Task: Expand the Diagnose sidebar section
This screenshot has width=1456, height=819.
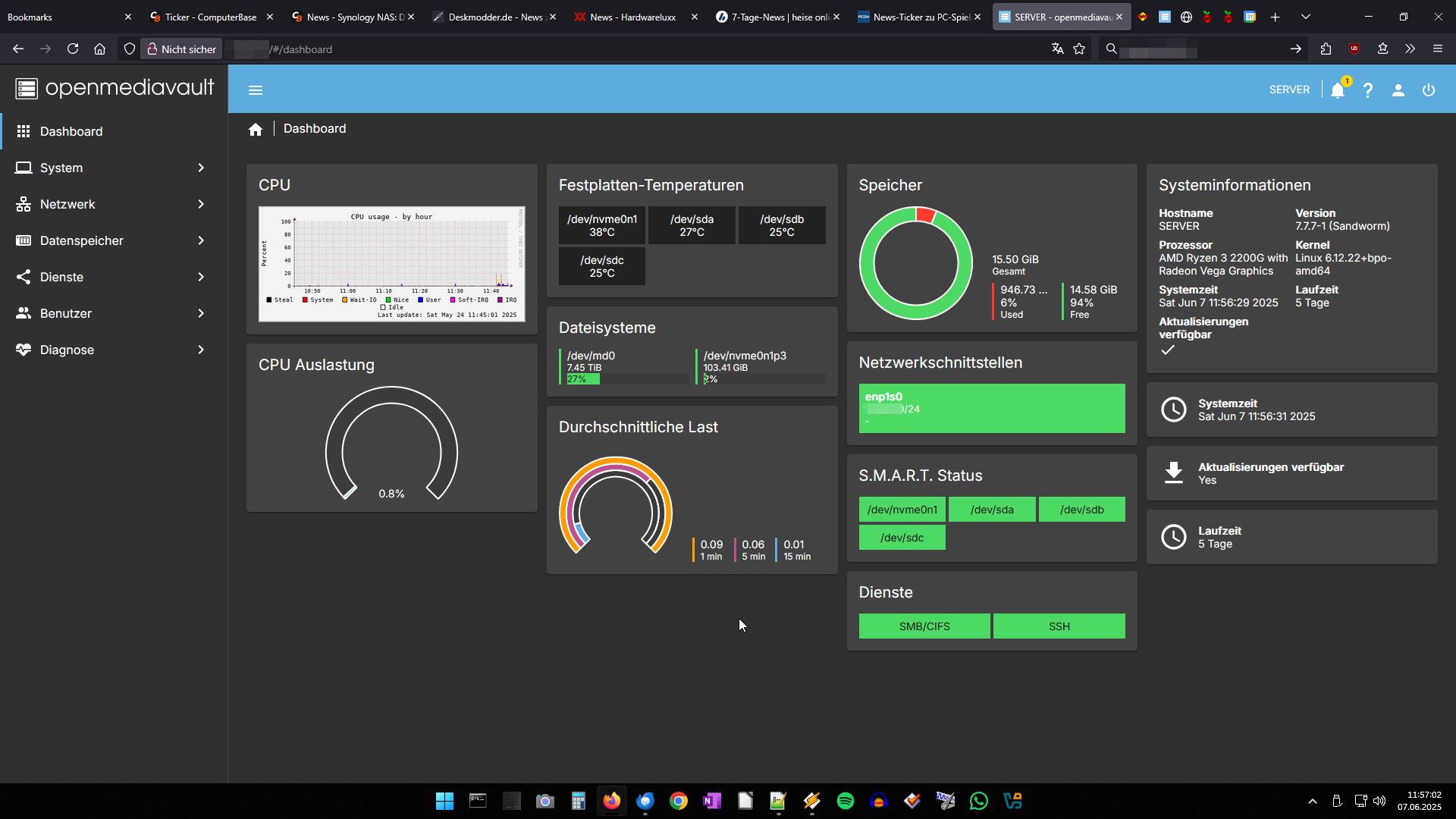Action: 111,350
